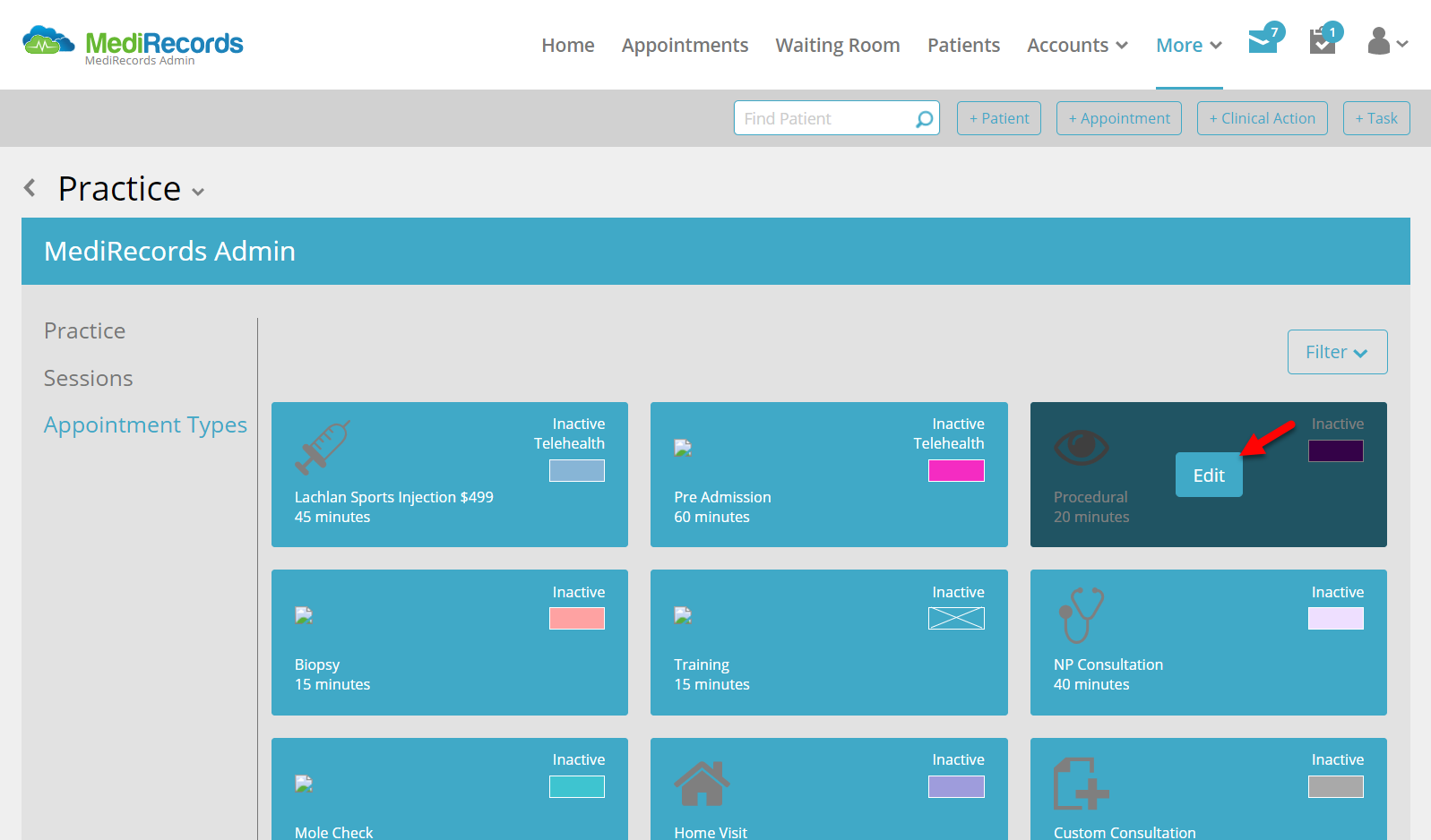Click the grey swatch on Custom Consultation
The image size is (1431, 840).
pyautogui.click(x=1336, y=787)
